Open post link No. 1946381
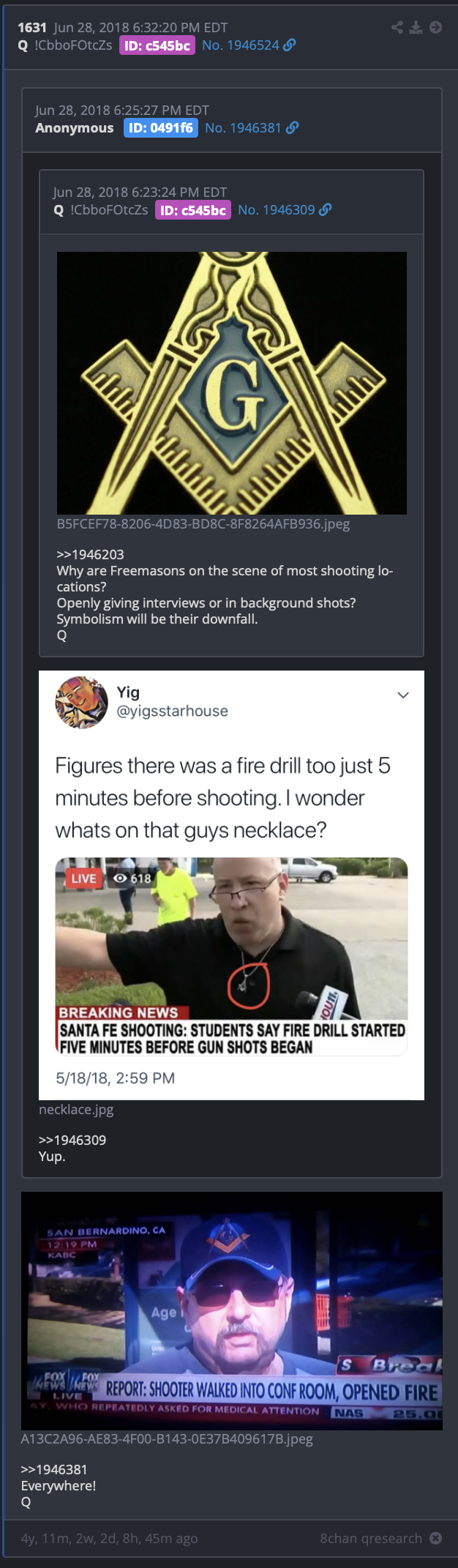This screenshot has height=1568, width=458. 243,128
